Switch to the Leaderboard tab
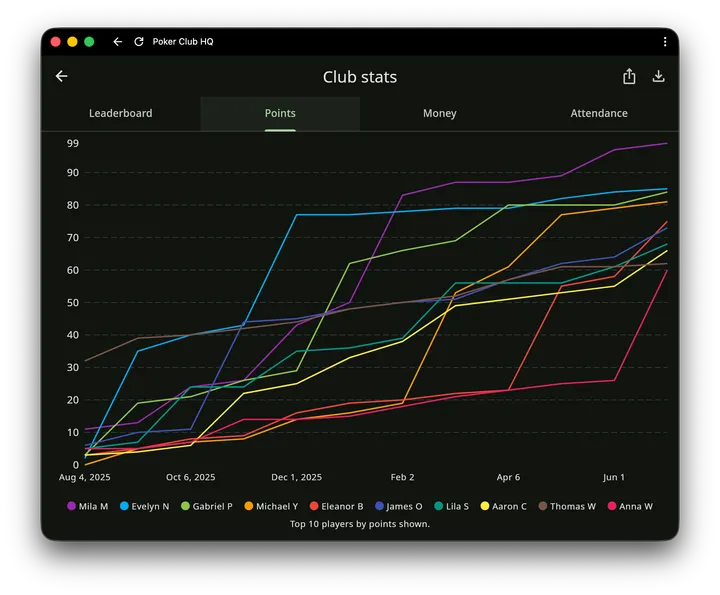This screenshot has width=720, height=595. point(121,113)
